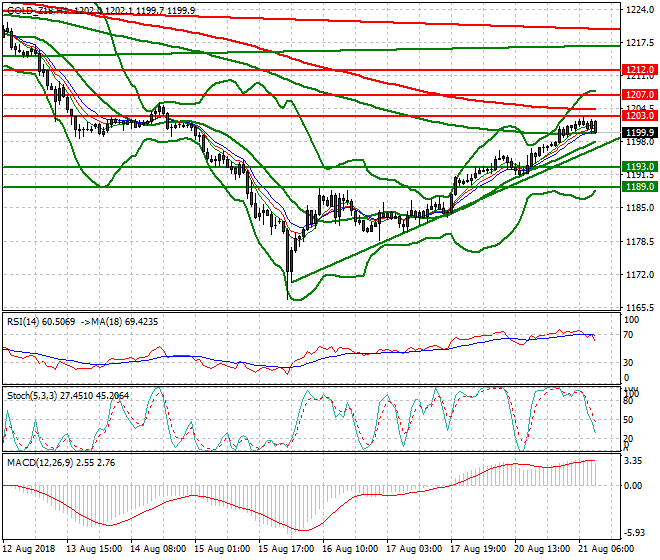Viewport: 660px width, 560px height.
Task: Click the 1199.9 current price label
Action: click(x=639, y=133)
